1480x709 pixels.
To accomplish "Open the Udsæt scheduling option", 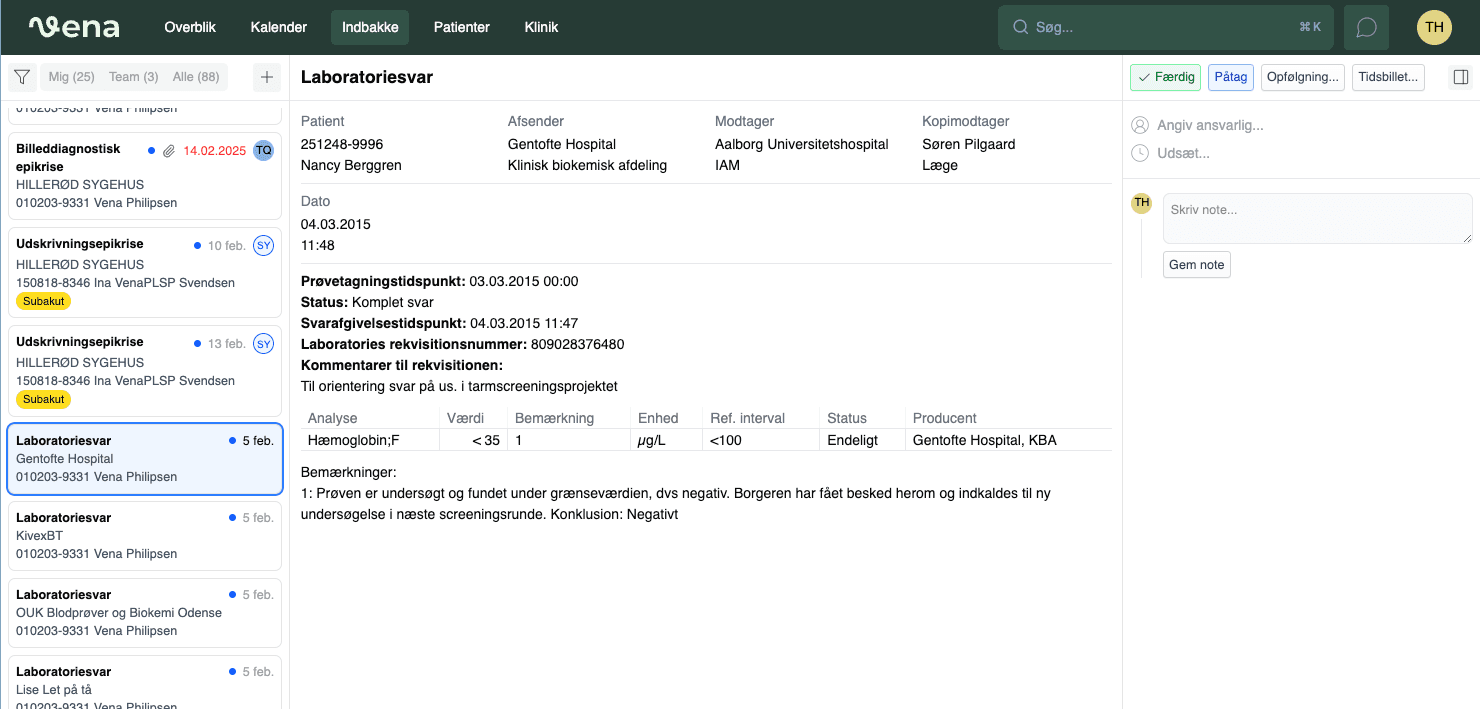I will [1185, 153].
